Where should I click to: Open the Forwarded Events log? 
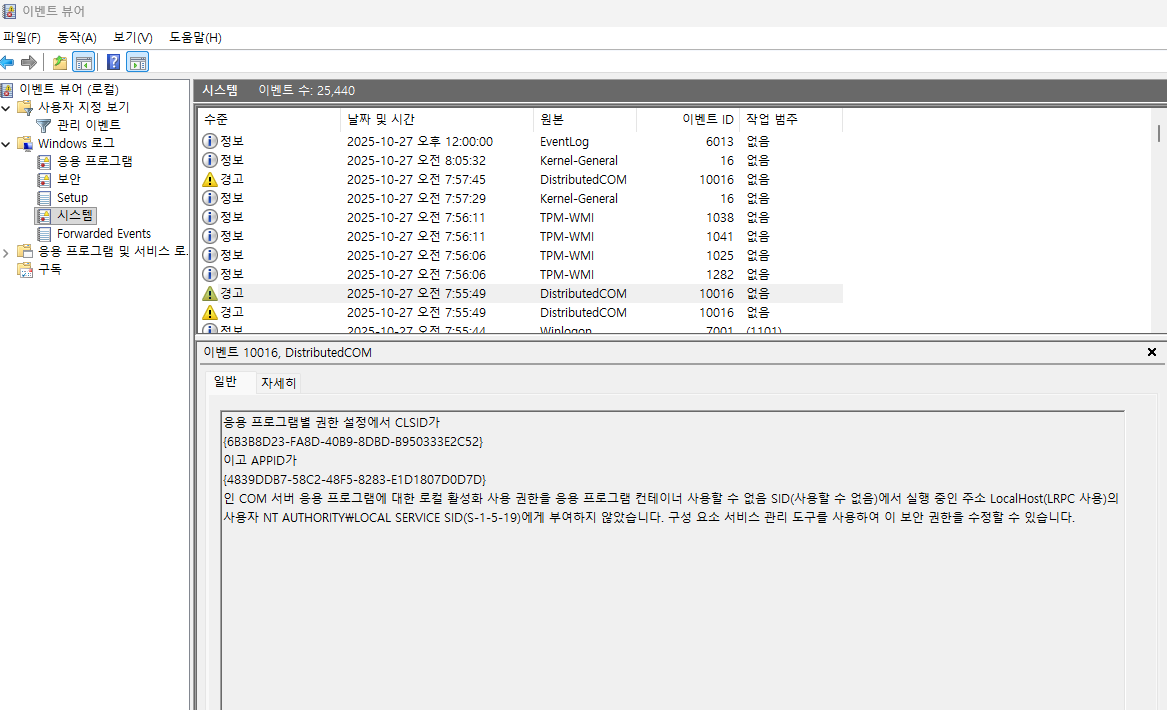(x=103, y=234)
